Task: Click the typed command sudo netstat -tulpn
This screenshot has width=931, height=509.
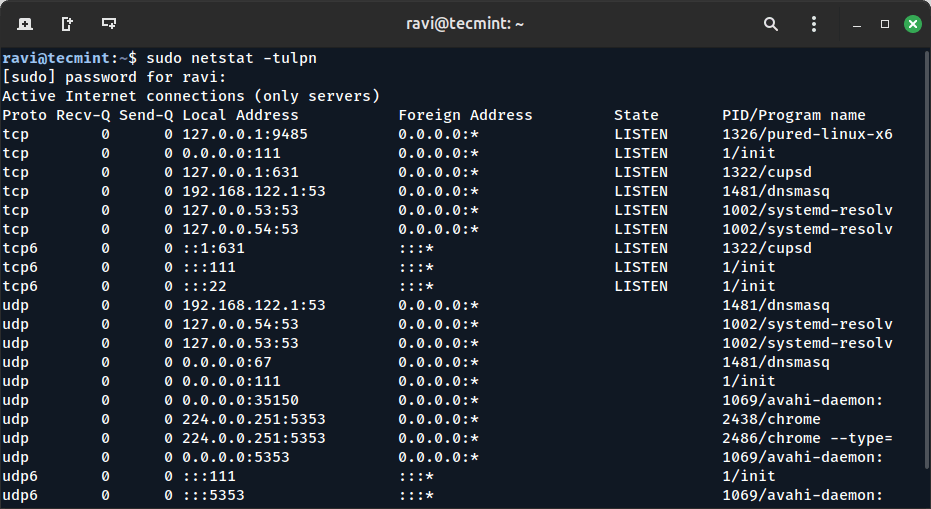Action: coord(231,58)
